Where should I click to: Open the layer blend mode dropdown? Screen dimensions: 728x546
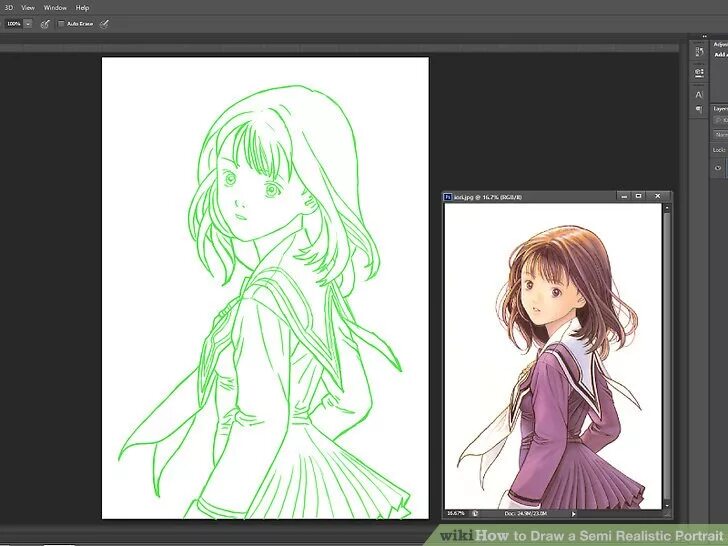(x=721, y=135)
